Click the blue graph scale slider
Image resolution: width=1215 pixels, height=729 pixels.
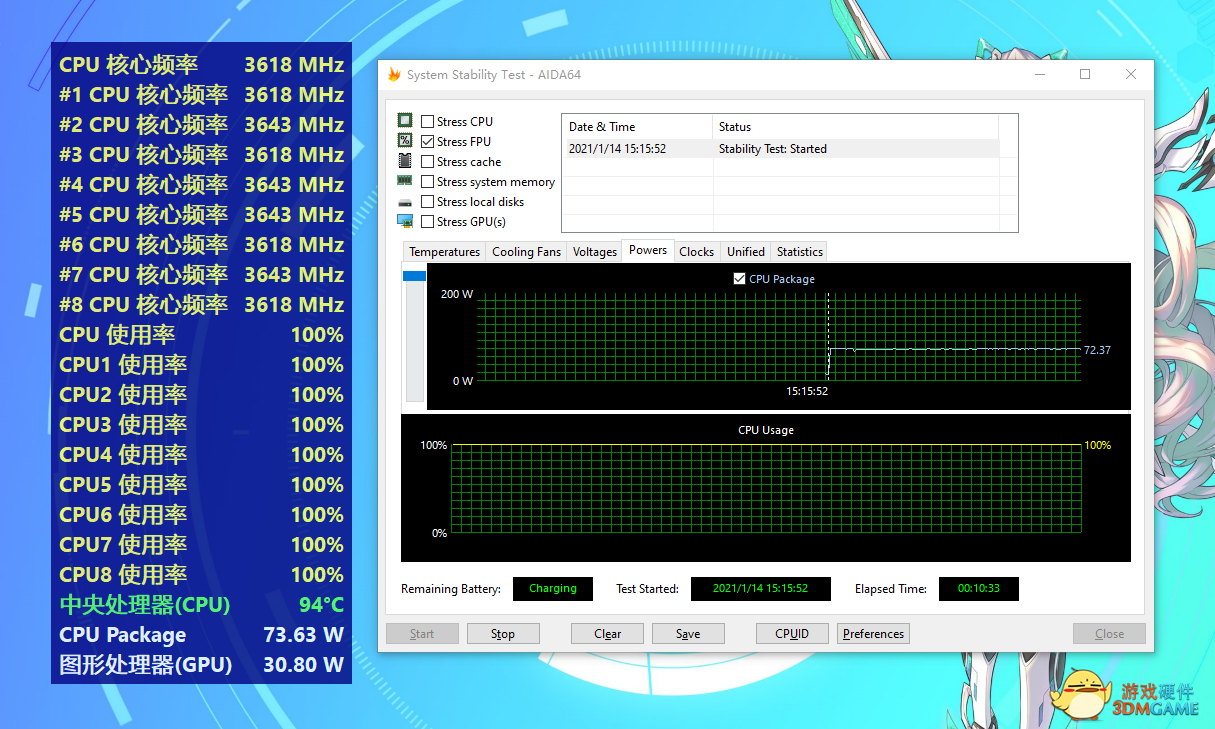(x=414, y=276)
